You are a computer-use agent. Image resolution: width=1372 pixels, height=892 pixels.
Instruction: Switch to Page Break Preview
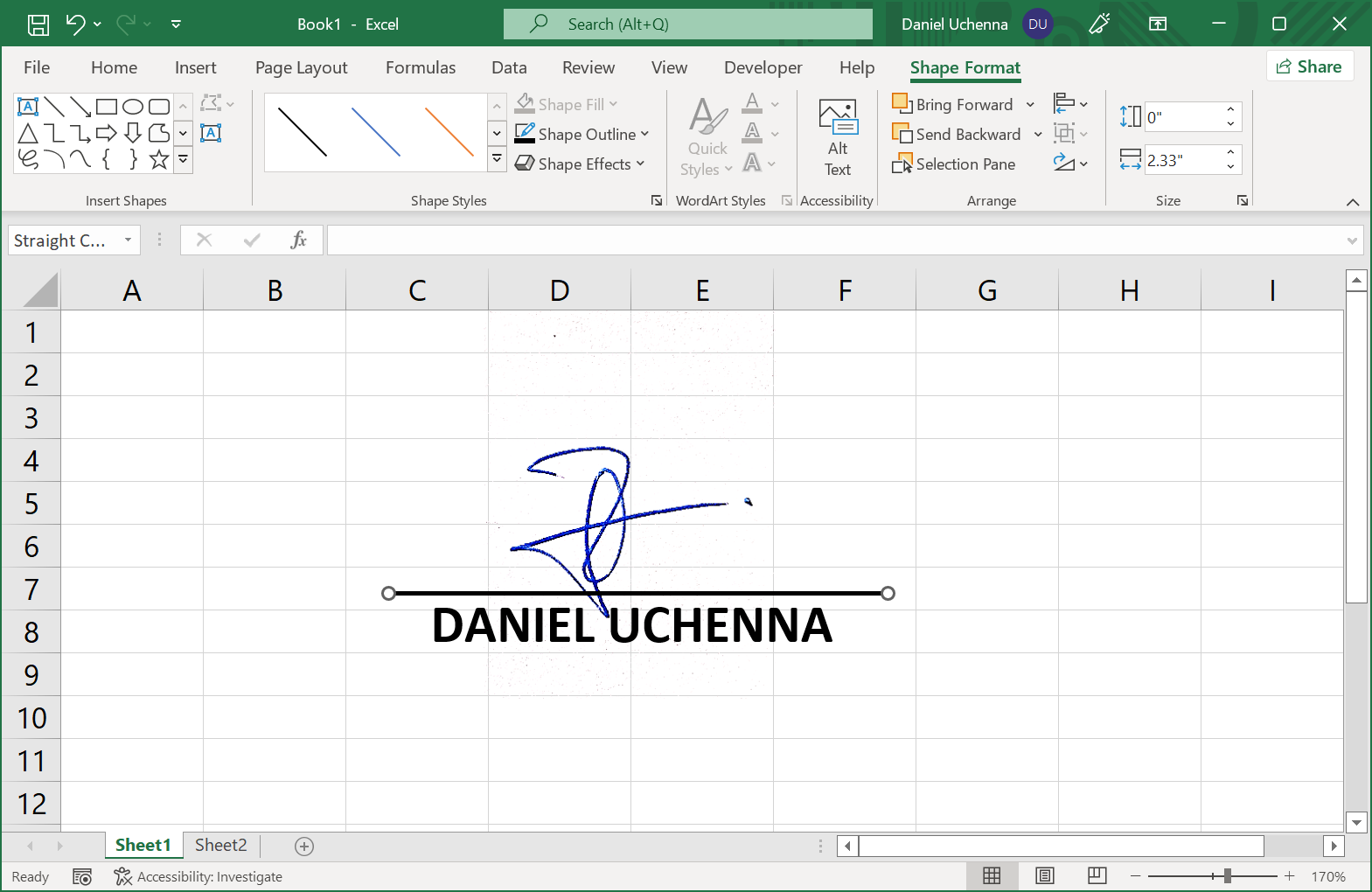click(1097, 875)
